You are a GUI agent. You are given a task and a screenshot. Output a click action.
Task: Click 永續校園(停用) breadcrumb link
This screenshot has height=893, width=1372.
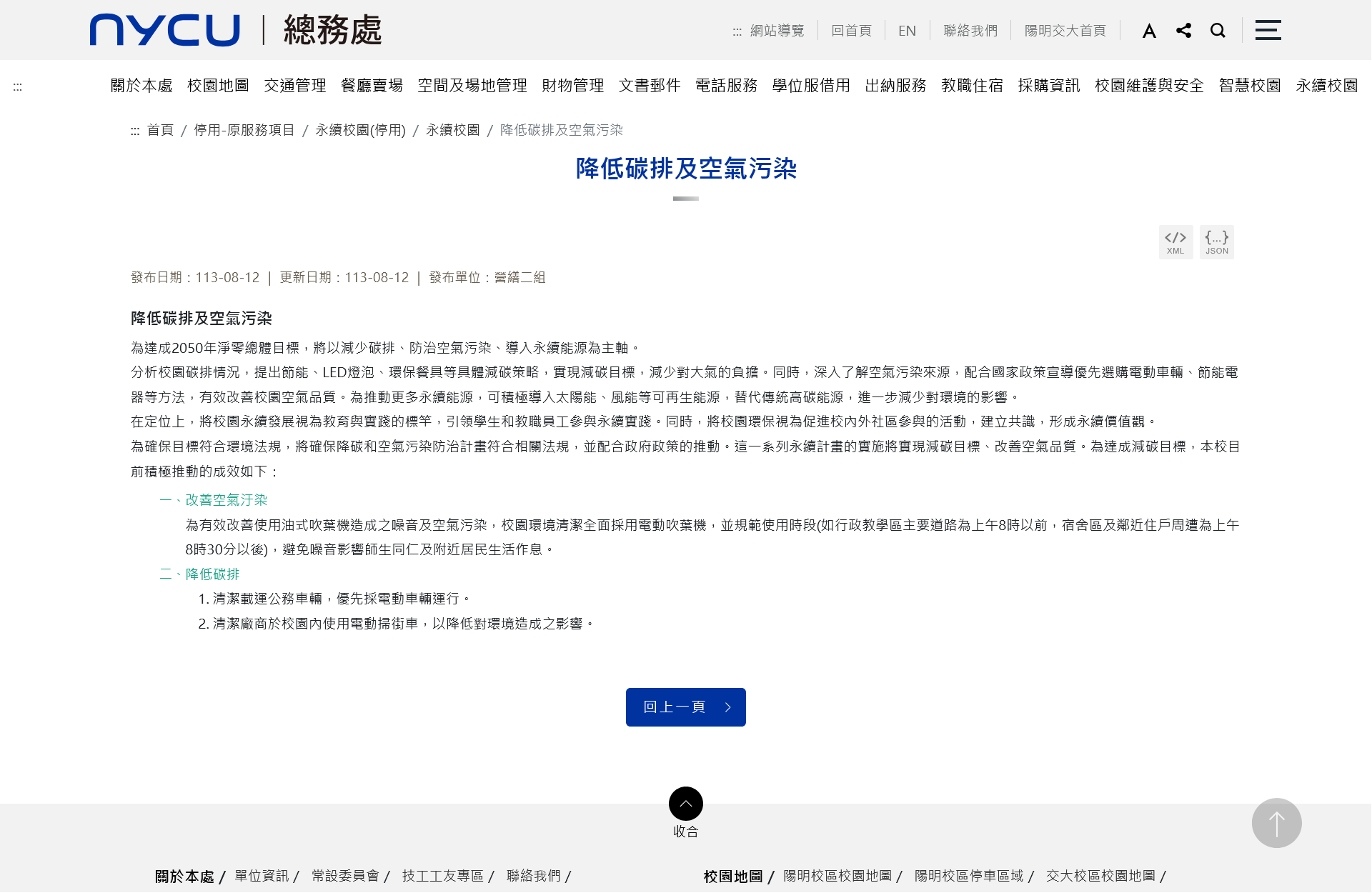360,130
